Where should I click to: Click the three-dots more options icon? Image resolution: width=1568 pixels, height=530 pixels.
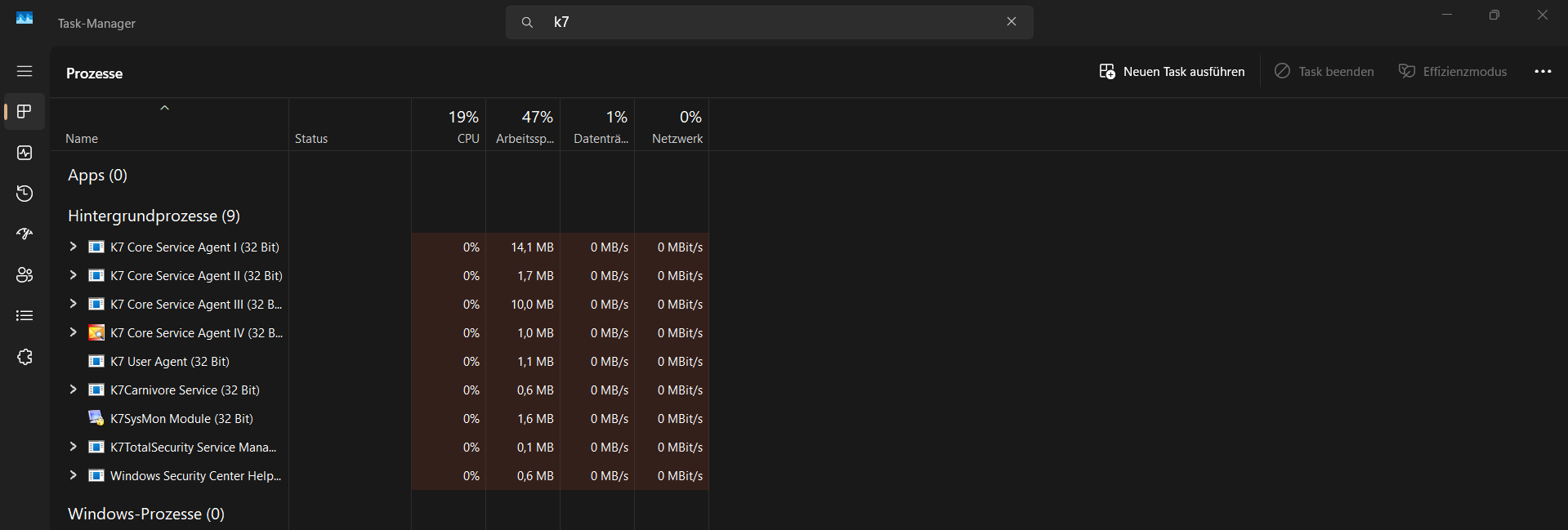point(1543,72)
